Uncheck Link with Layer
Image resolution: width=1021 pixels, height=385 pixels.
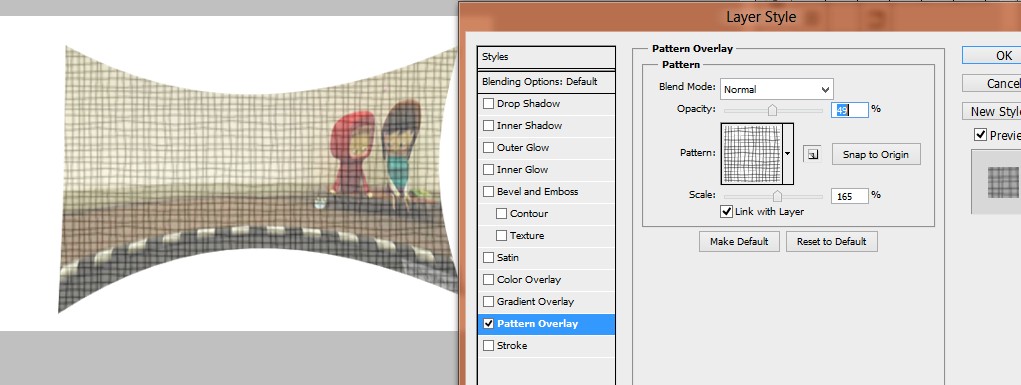(x=727, y=212)
